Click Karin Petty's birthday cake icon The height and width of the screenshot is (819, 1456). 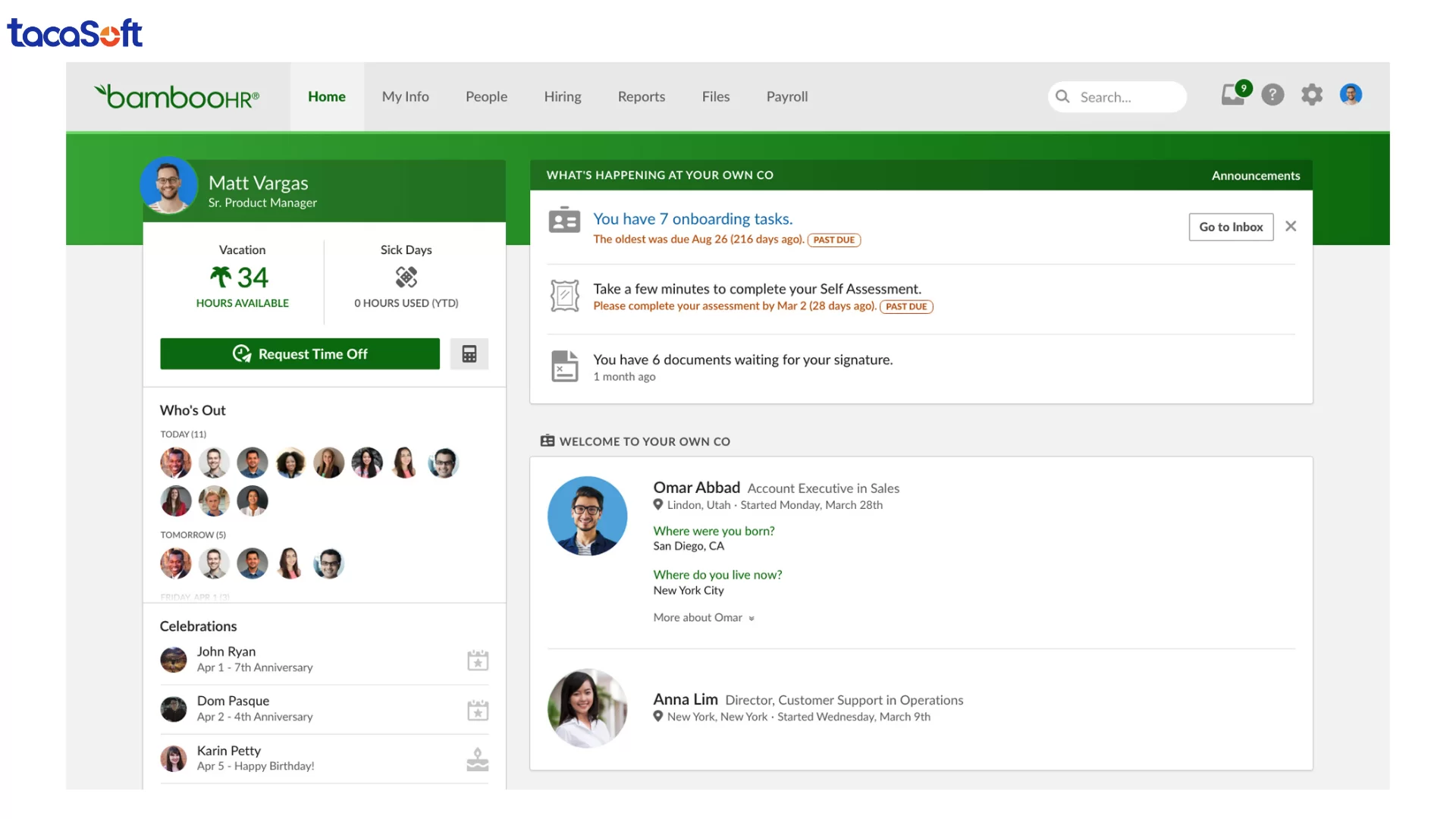click(478, 759)
